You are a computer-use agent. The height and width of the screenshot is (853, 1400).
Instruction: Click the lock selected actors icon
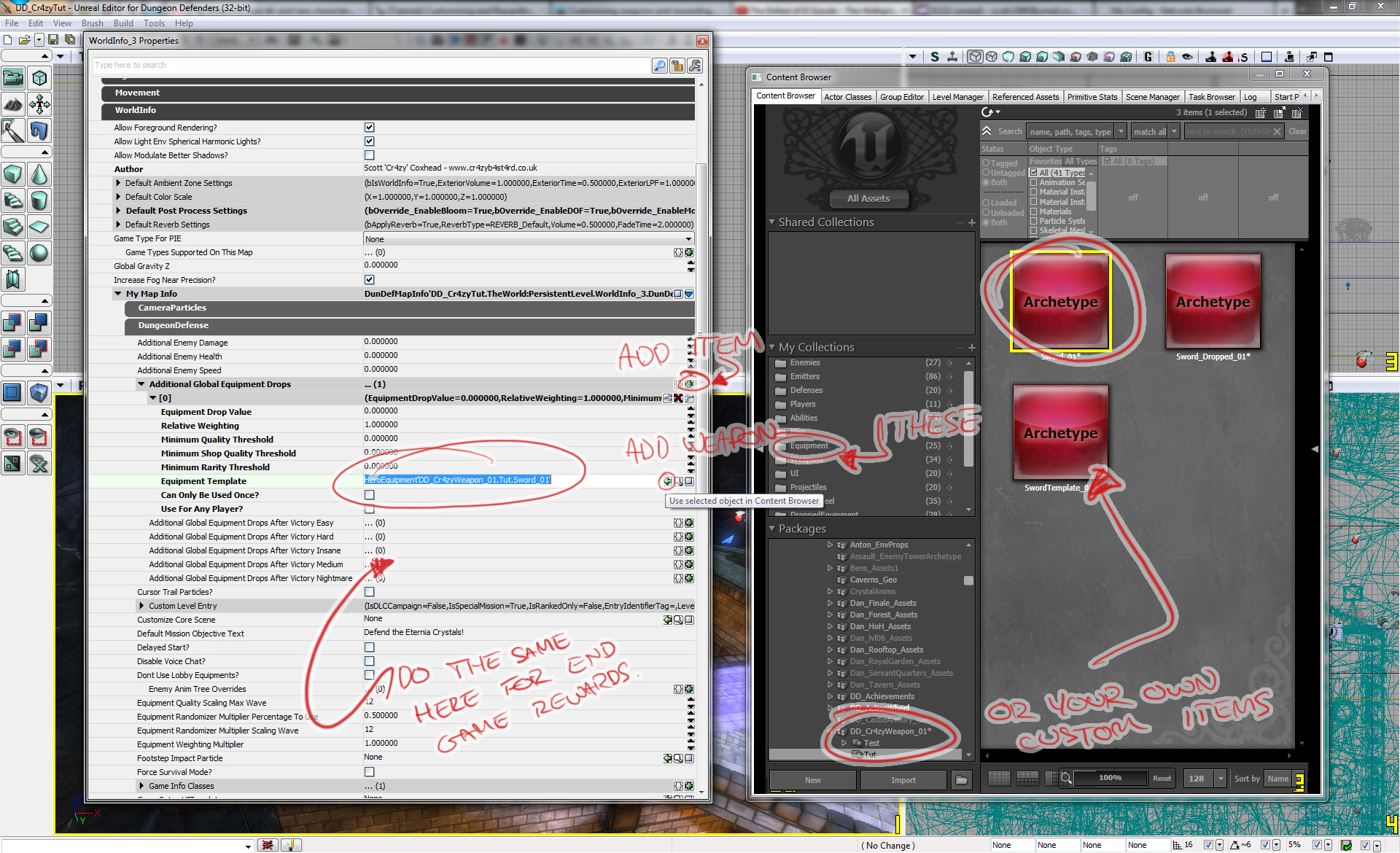click(x=1171, y=57)
